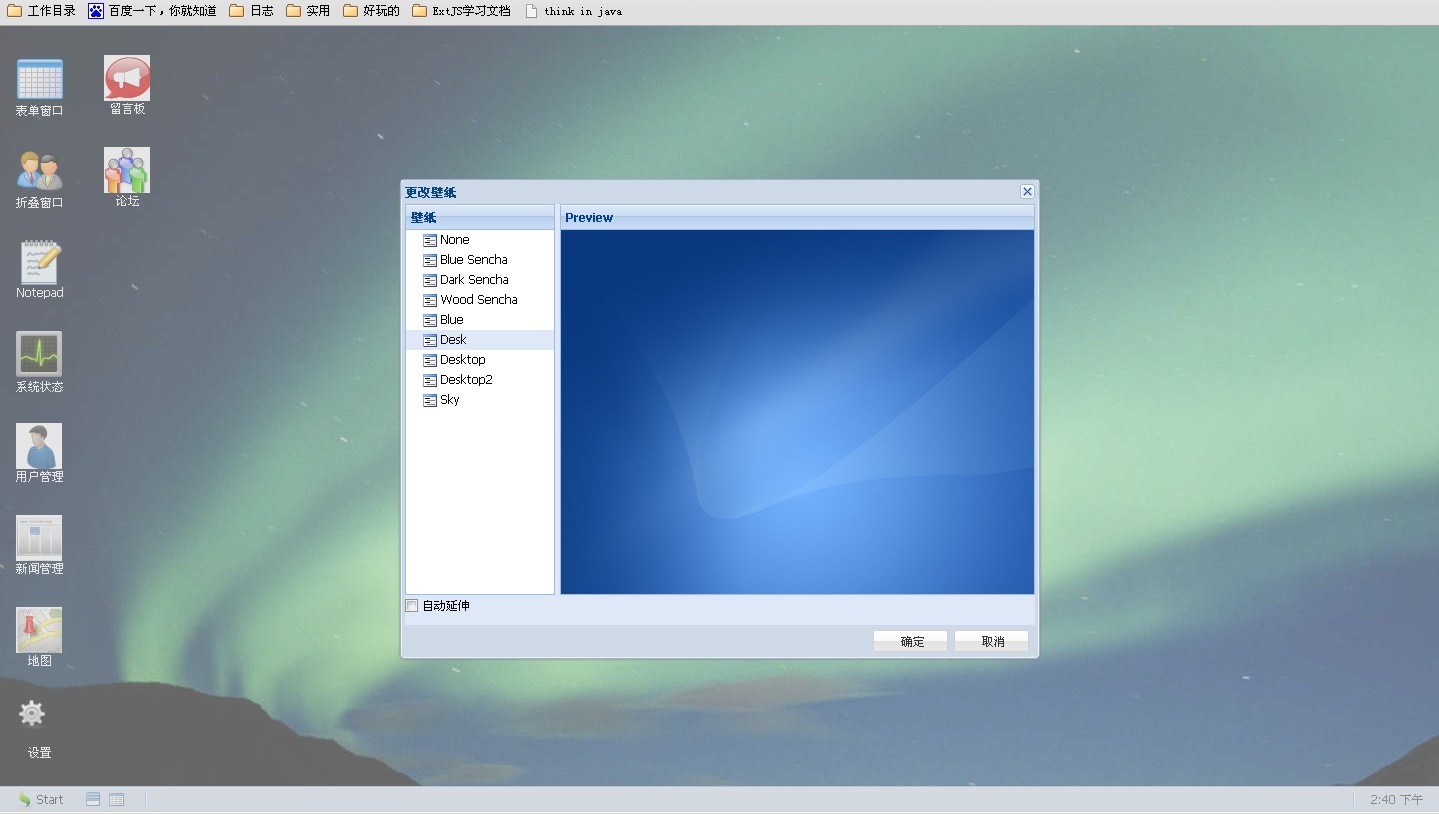Close the 更改壁纸 dialog
Screen dimensions: 1439x814
[x=1027, y=191]
